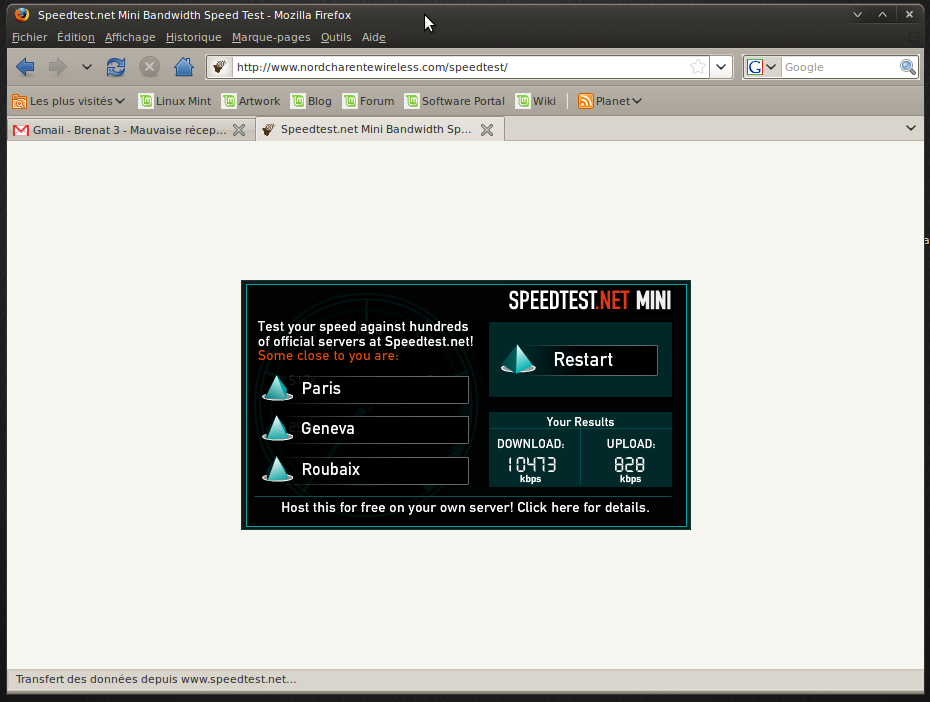Click the back navigation arrow
930x702 pixels.
coord(26,67)
